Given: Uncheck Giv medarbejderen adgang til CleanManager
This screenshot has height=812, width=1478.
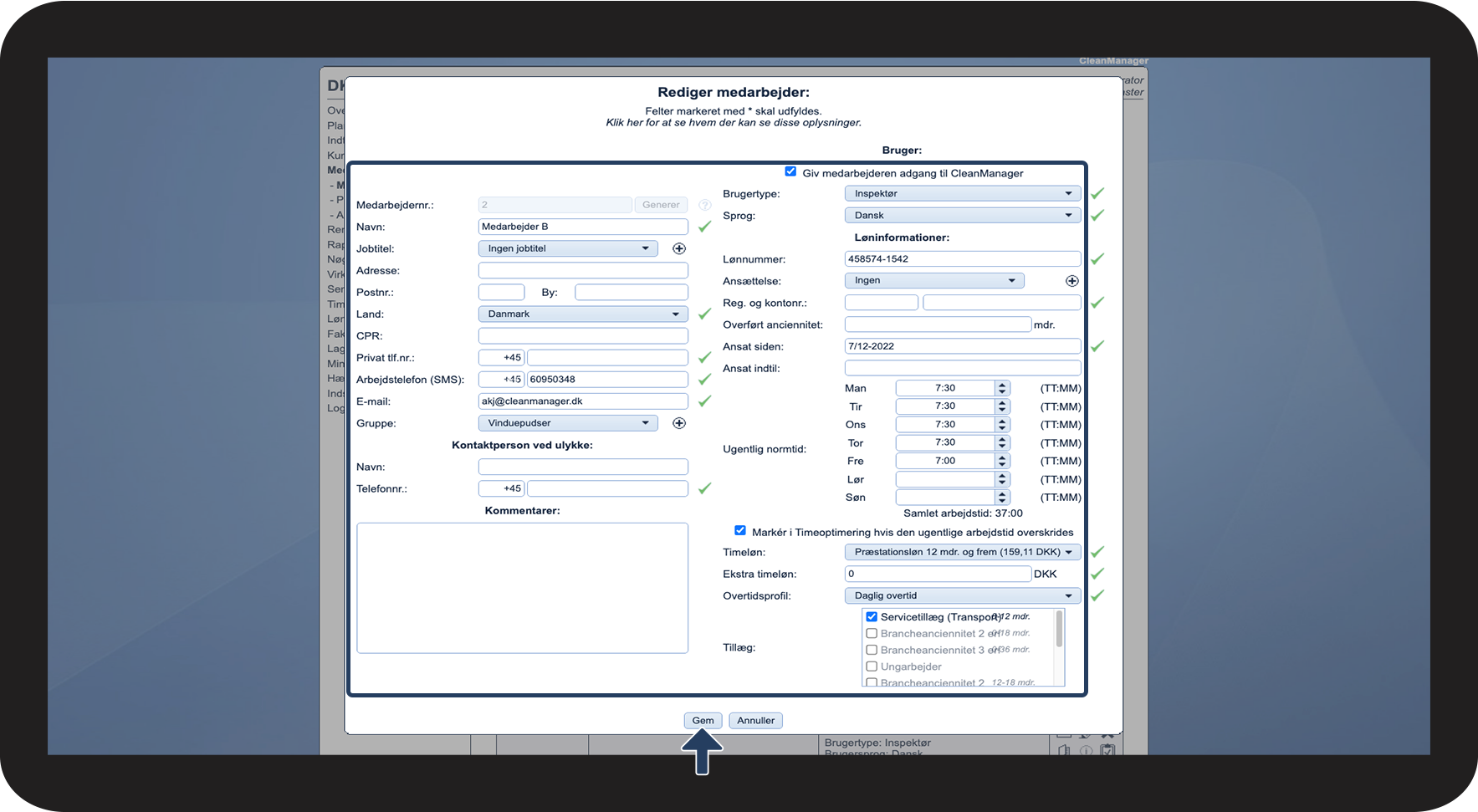Looking at the screenshot, I should [x=790, y=171].
